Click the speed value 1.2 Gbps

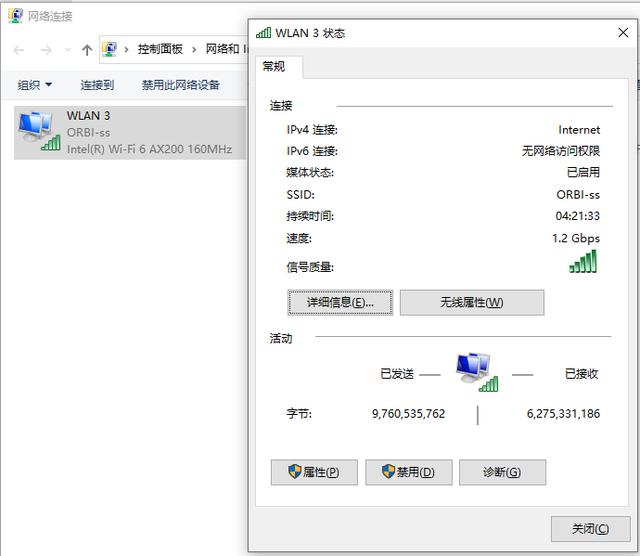576,238
